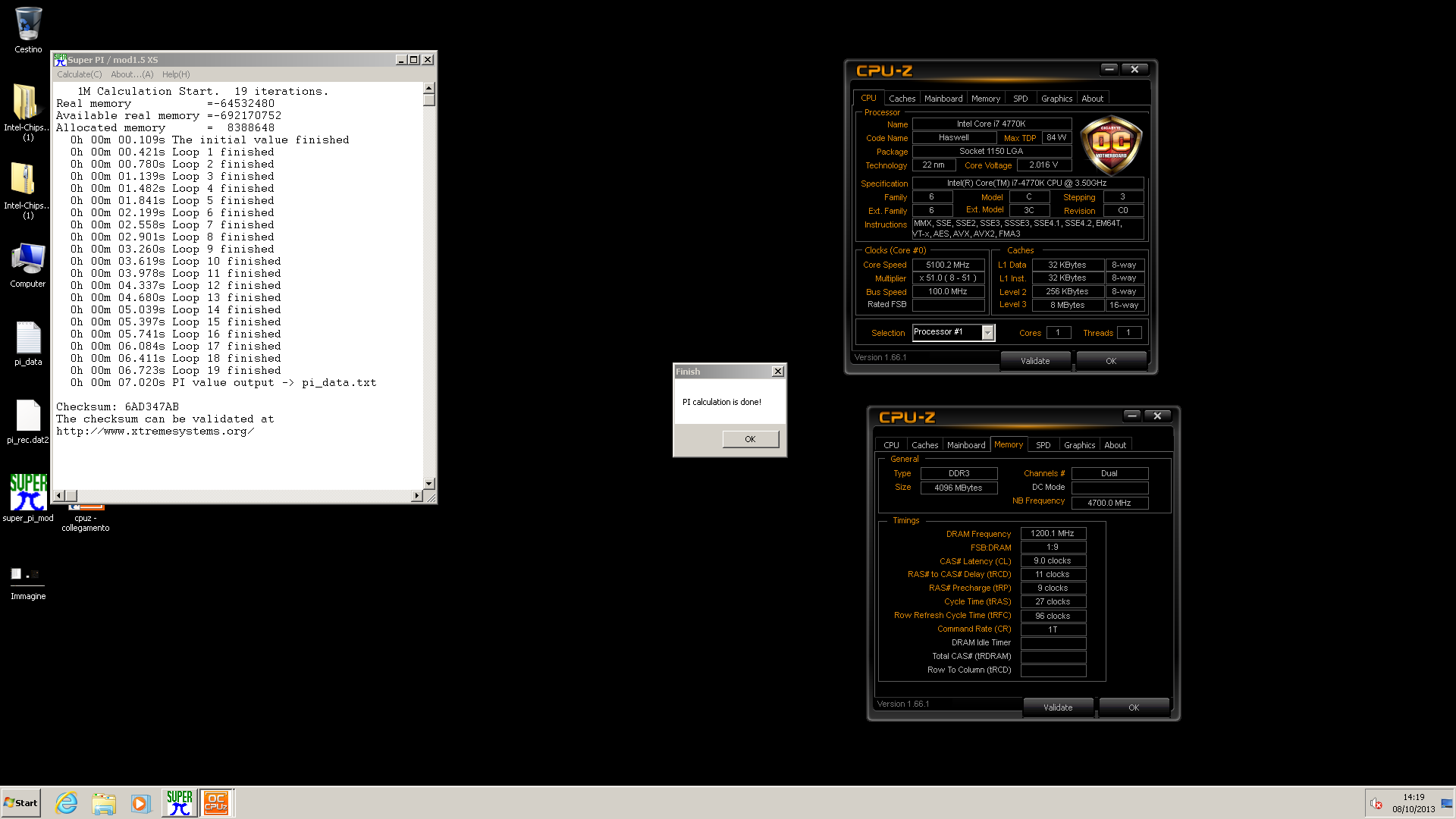Image resolution: width=1456 pixels, height=819 pixels.
Task: Open SPD tab in top CPU-Z window
Action: click(1021, 99)
